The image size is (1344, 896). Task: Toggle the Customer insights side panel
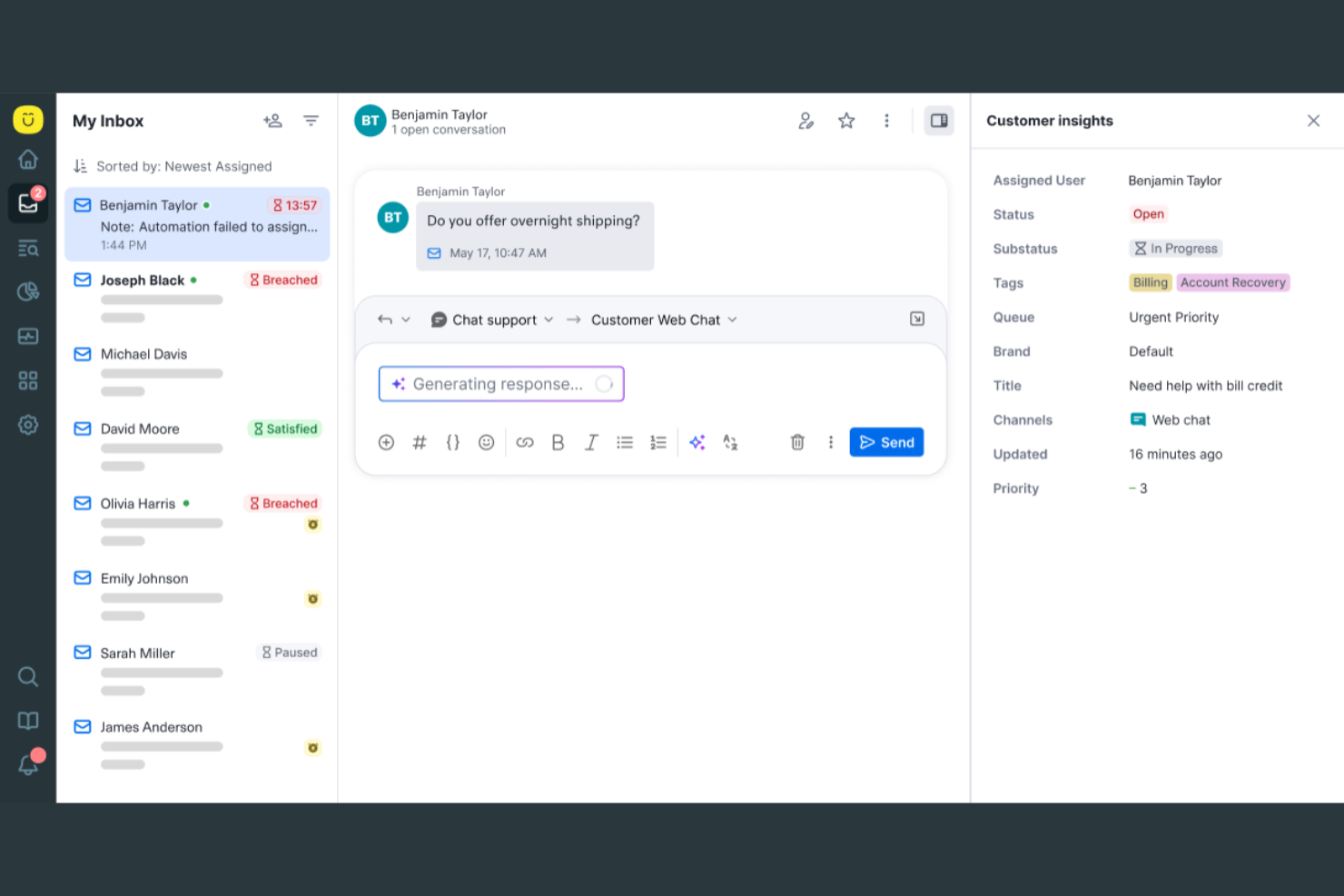pos(939,120)
